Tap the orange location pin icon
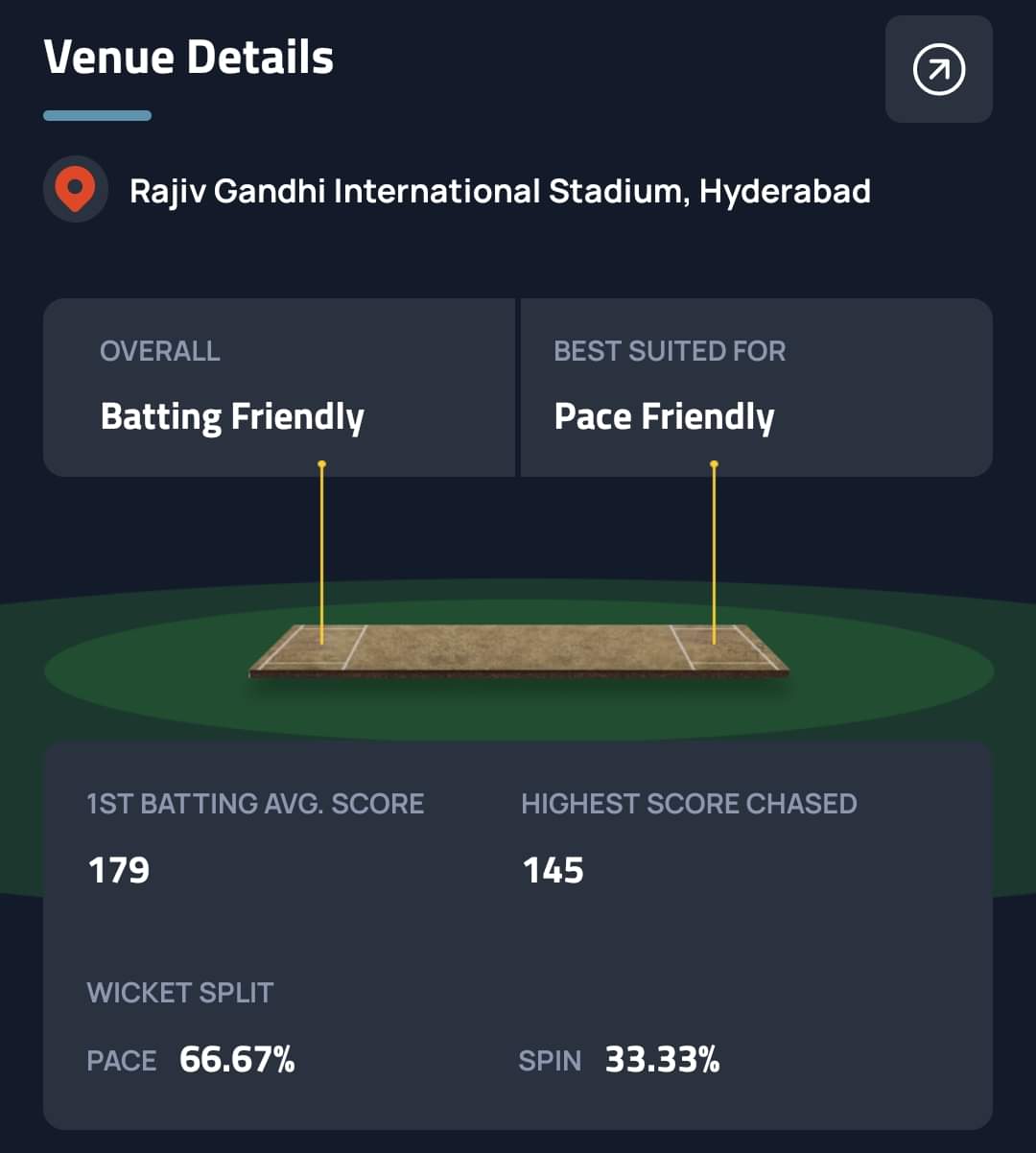The width and height of the screenshot is (1036, 1153). click(75, 189)
